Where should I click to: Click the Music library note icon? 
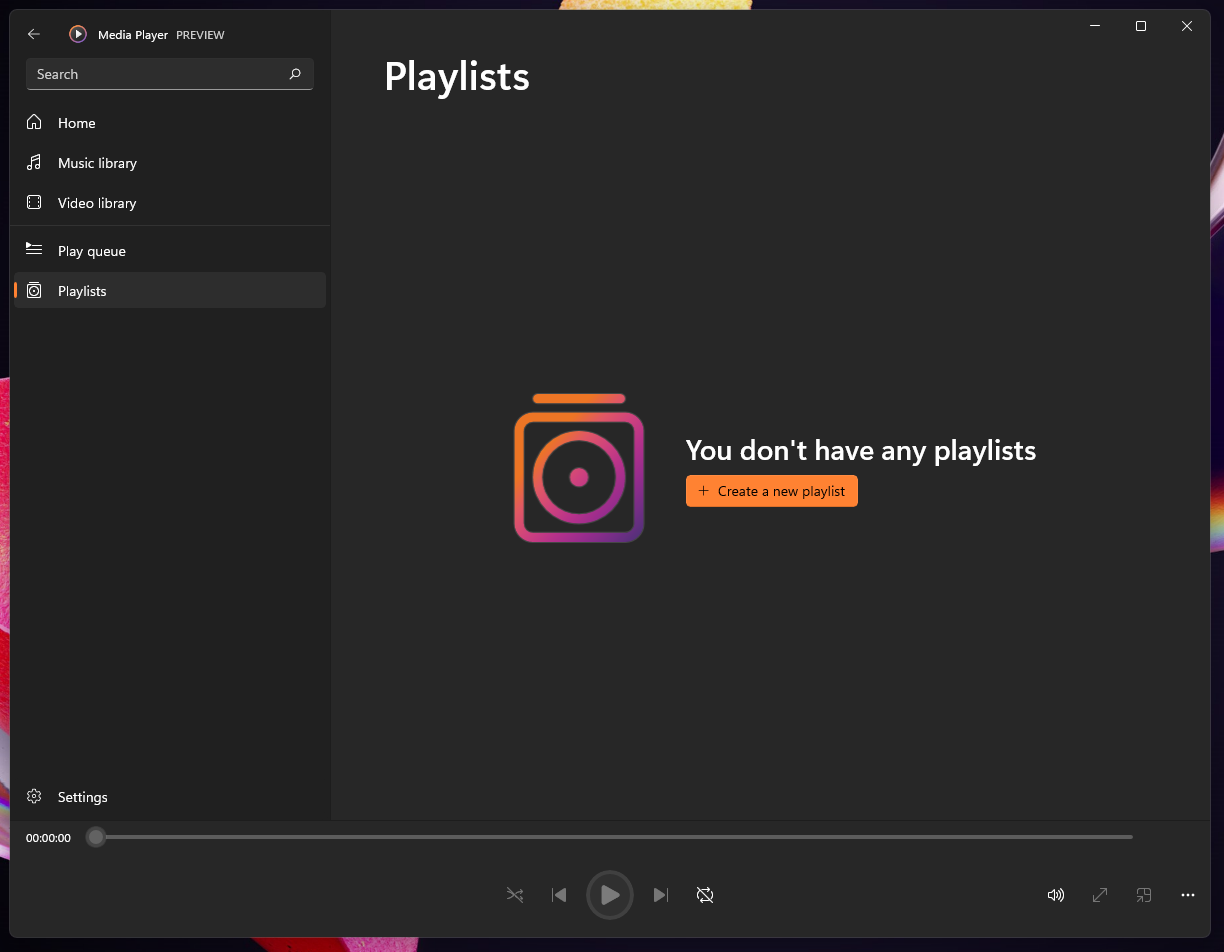[x=34, y=162]
